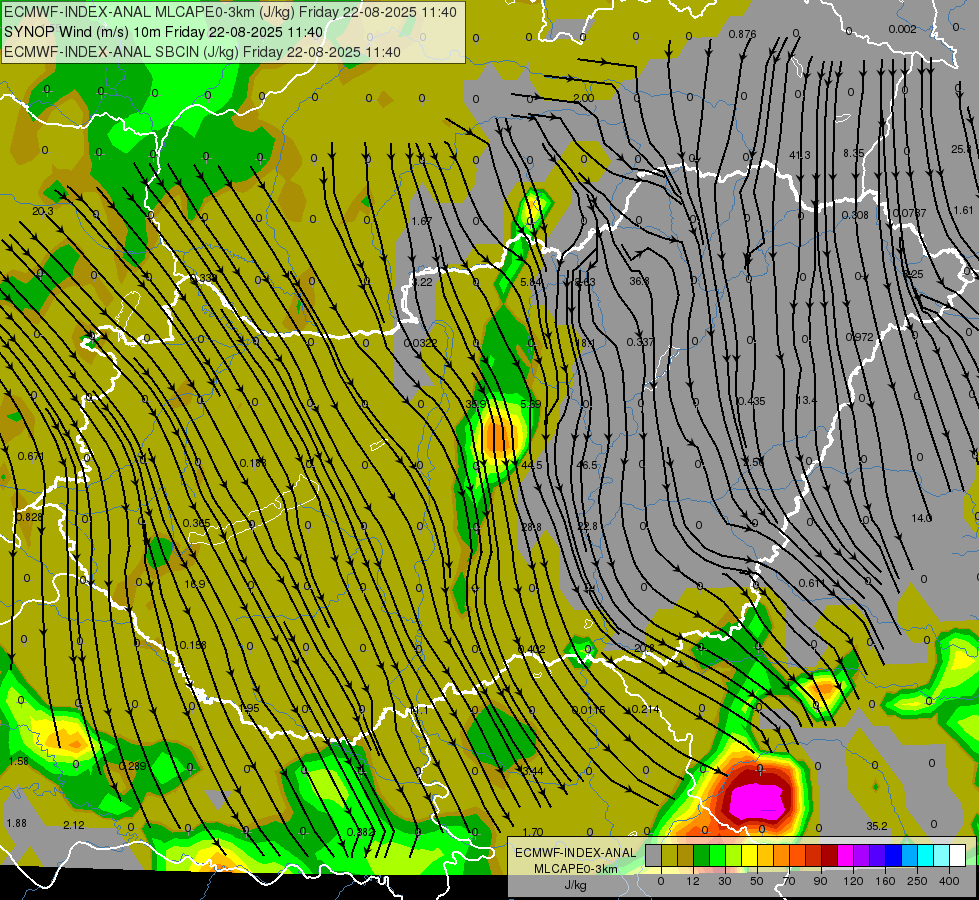The height and width of the screenshot is (900, 979).
Task: Click the map value '0.671'
Action: 31,457
